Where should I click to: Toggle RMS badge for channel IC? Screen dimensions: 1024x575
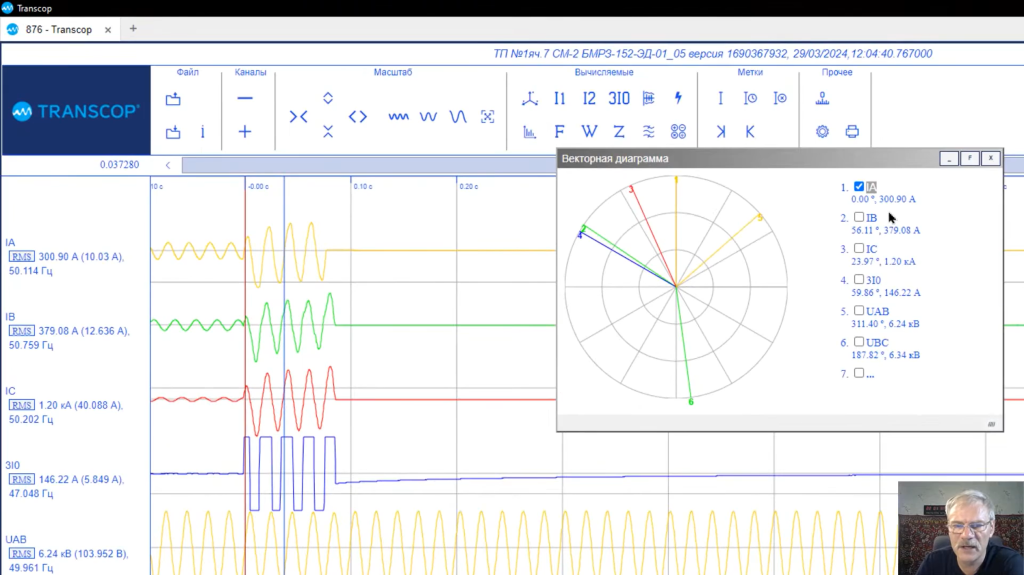click(x=22, y=405)
